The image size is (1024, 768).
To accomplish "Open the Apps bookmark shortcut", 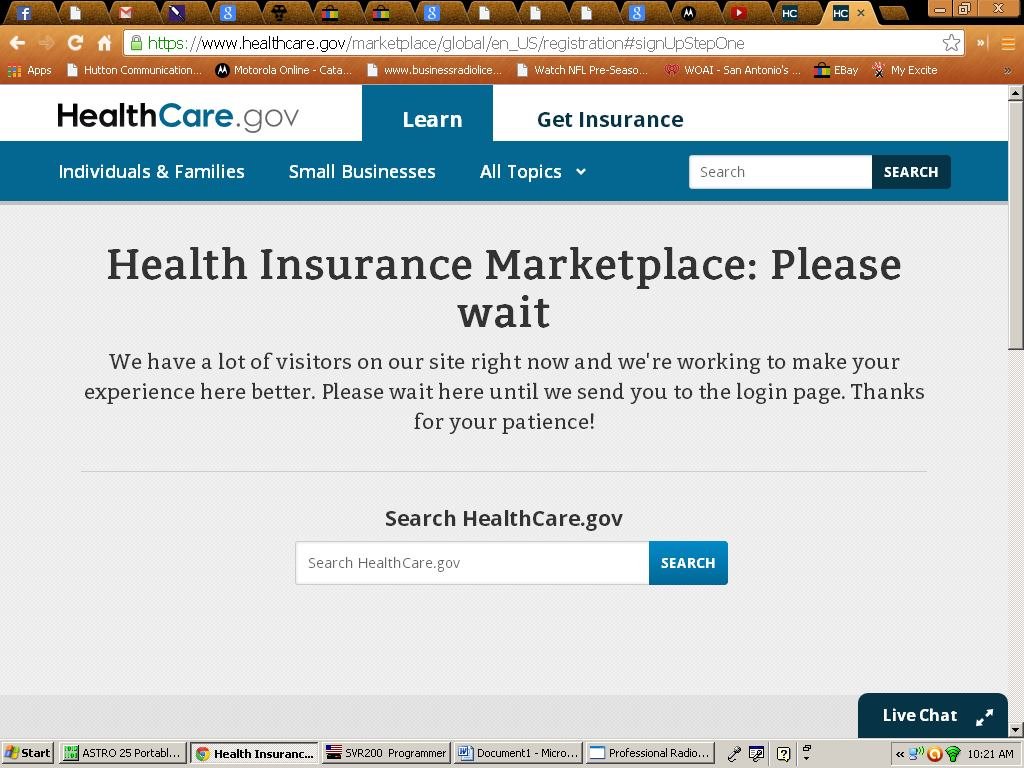I will tap(30, 70).
